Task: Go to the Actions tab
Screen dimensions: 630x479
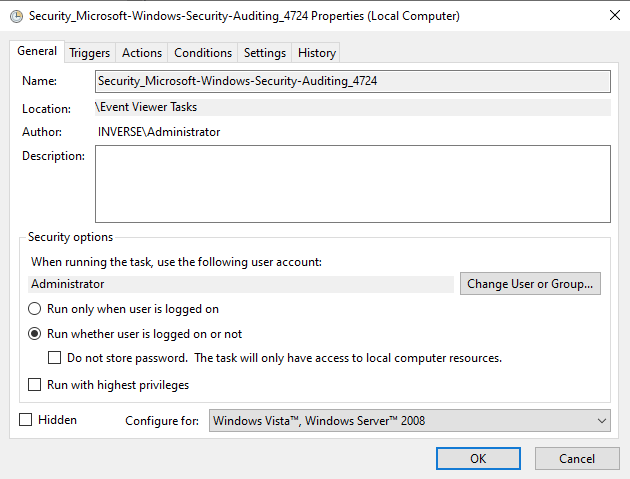Action: point(141,53)
